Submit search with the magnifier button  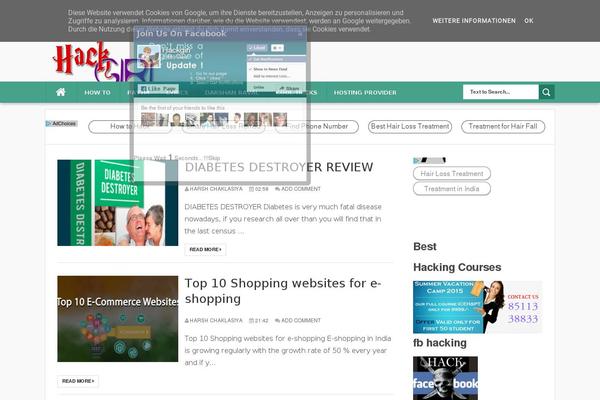click(546, 92)
